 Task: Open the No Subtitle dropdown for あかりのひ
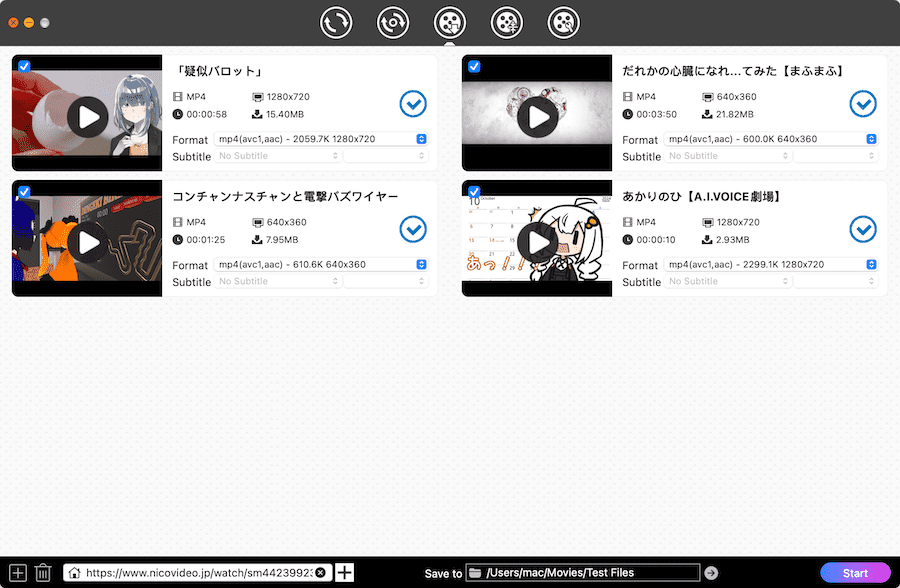click(728, 281)
